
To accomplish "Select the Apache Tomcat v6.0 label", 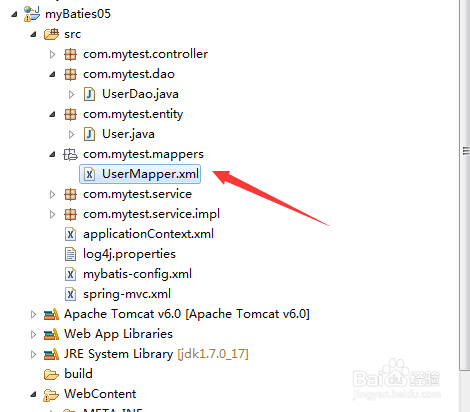I will tap(187, 314).
